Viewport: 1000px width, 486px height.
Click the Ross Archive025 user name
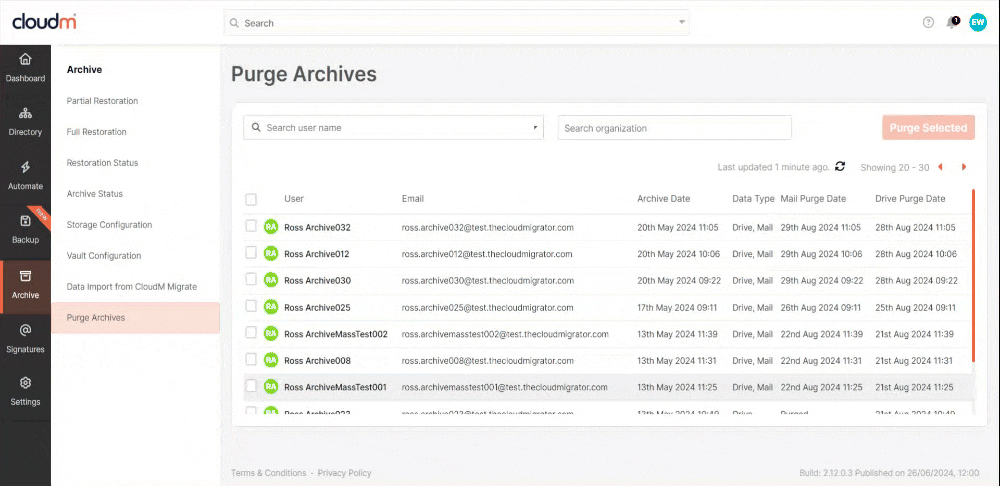point(317,307)
